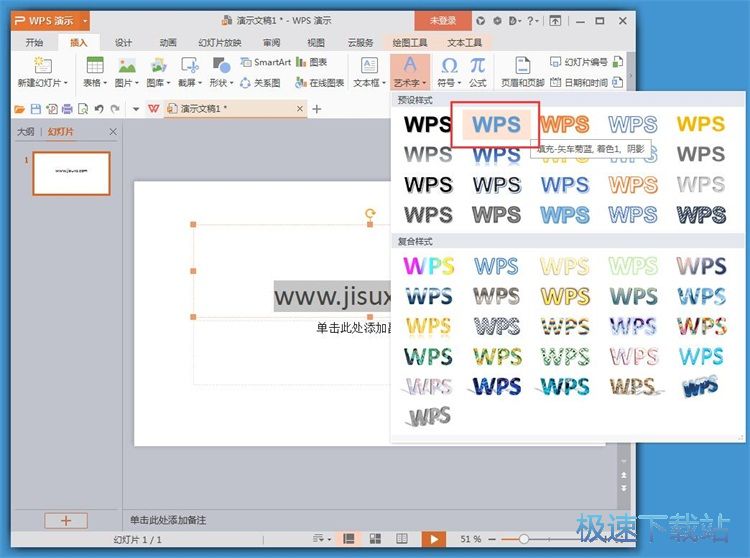Open 在线图表 (online charts)
The image size is (750, 558).
[x=320, y=83]
